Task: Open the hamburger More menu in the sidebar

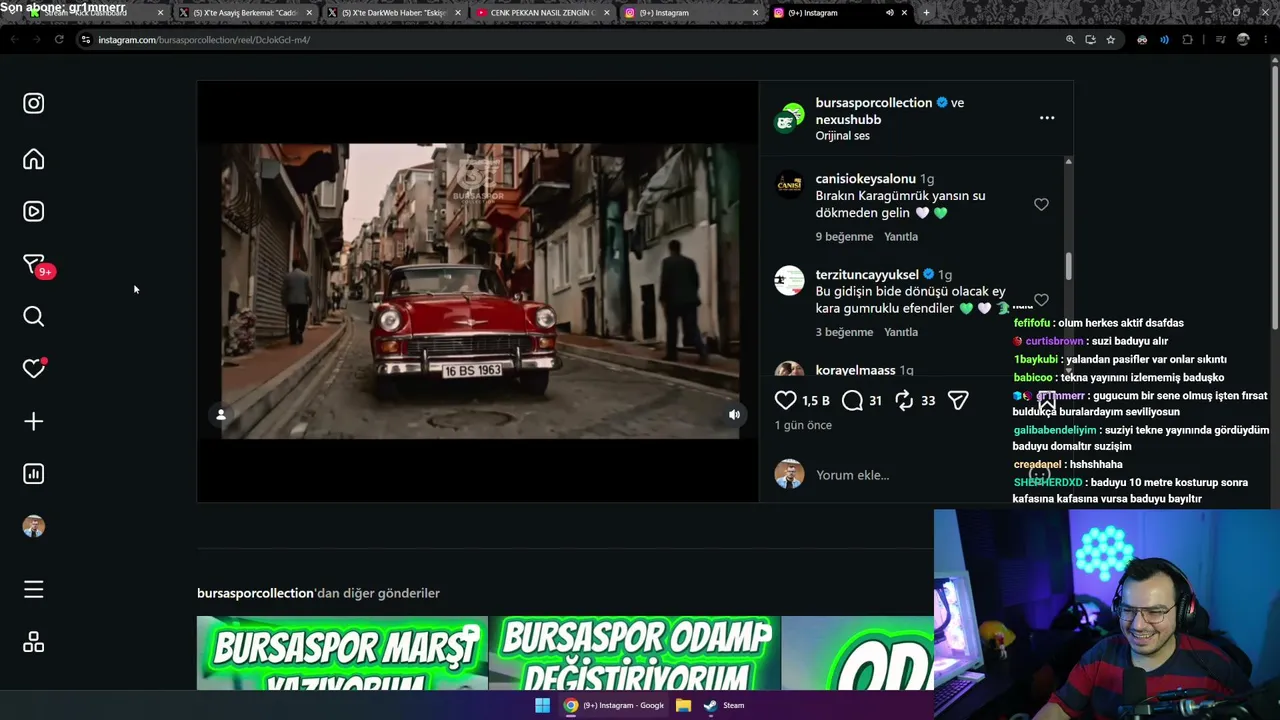Action: (34, 590)
